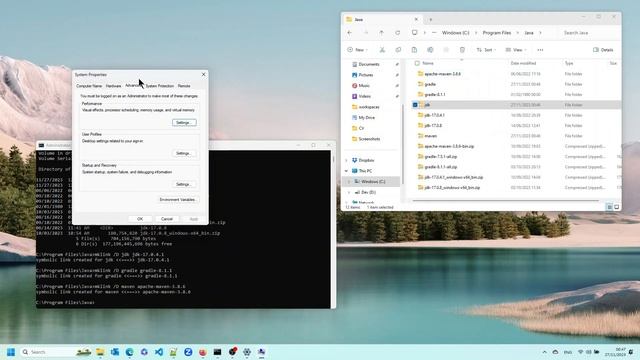Expand breadcrumb chevron after Program Files

[518, 33]
